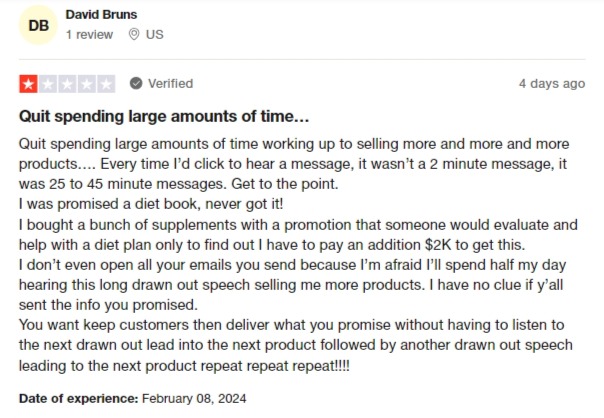Screen dimensions: 604x418
Task: Click the Date of experience label
Action: click(79, 398)
